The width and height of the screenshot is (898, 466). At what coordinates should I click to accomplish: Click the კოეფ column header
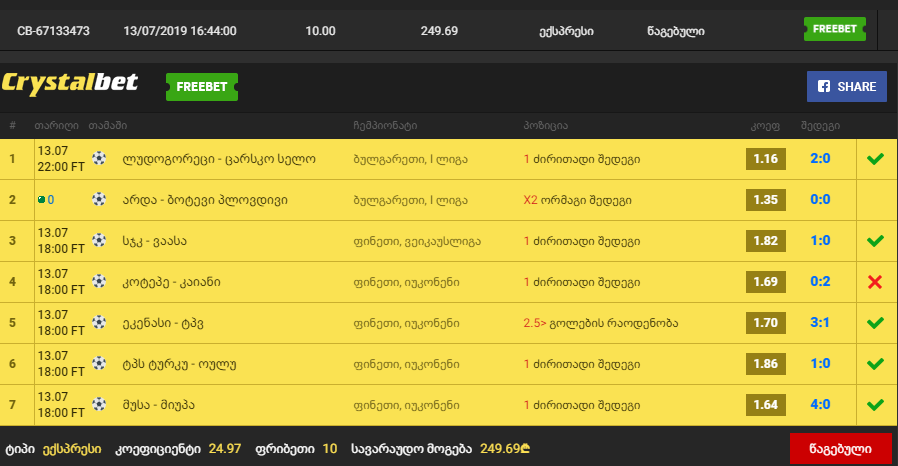pos(765,126)
